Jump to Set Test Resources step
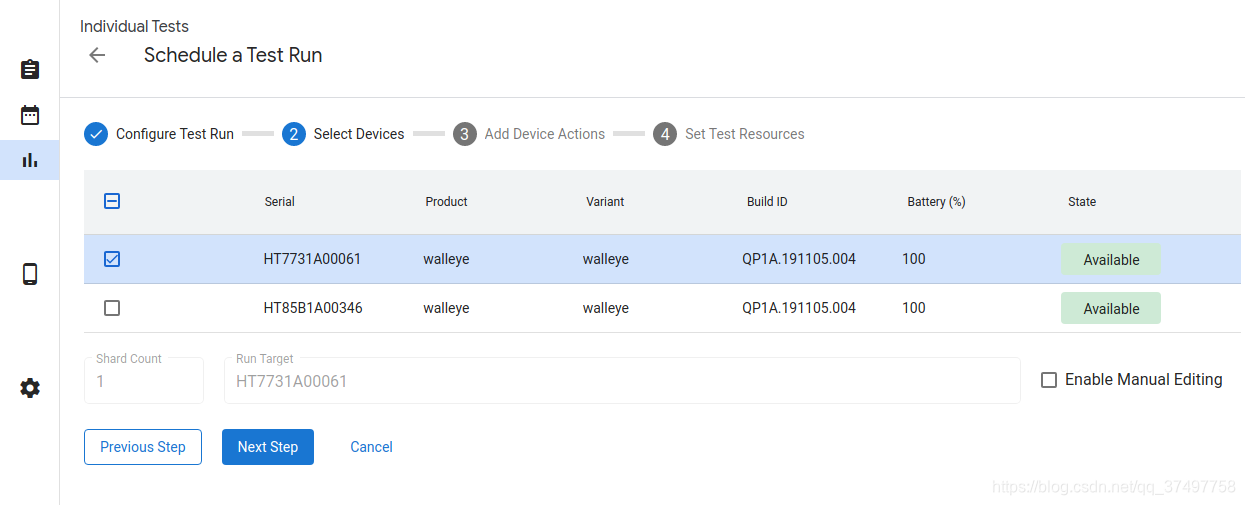This screenshot has width=1245, height=505. tap(744, 134)
